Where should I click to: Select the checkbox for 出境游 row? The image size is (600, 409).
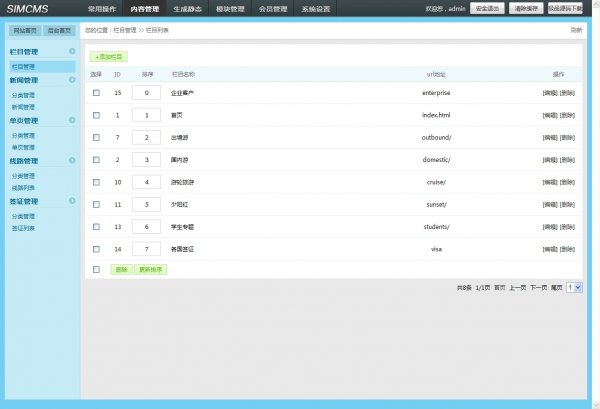click(96, 137)
